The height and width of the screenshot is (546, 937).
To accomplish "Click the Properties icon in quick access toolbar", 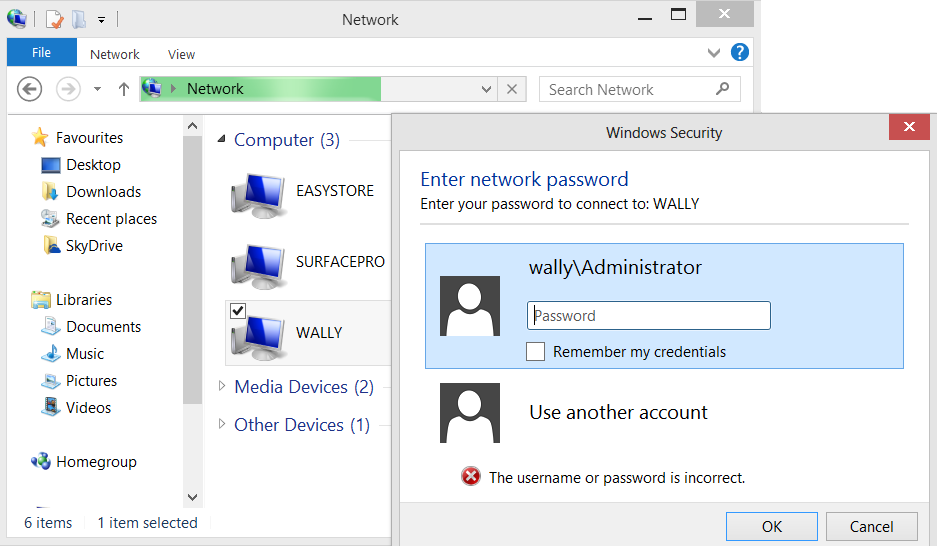I will click(55, 19).
